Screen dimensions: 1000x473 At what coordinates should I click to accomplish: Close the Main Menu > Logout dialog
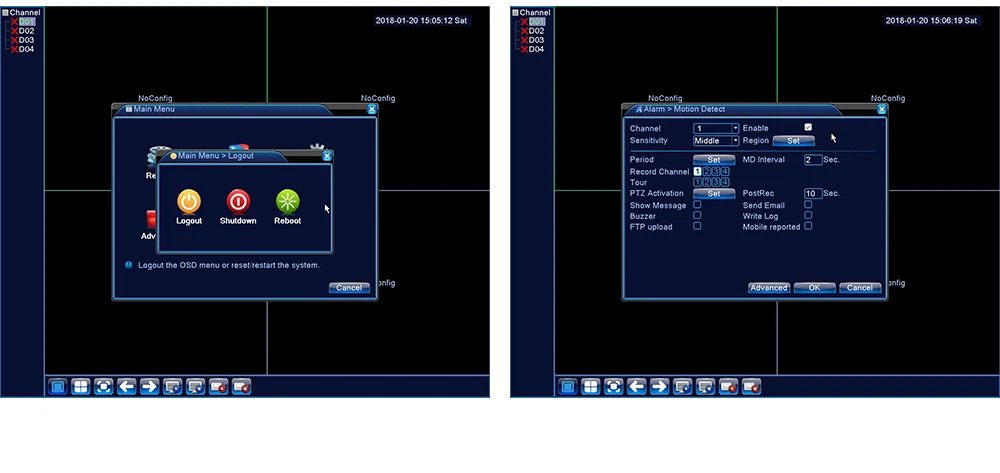(x=327, y=156)
